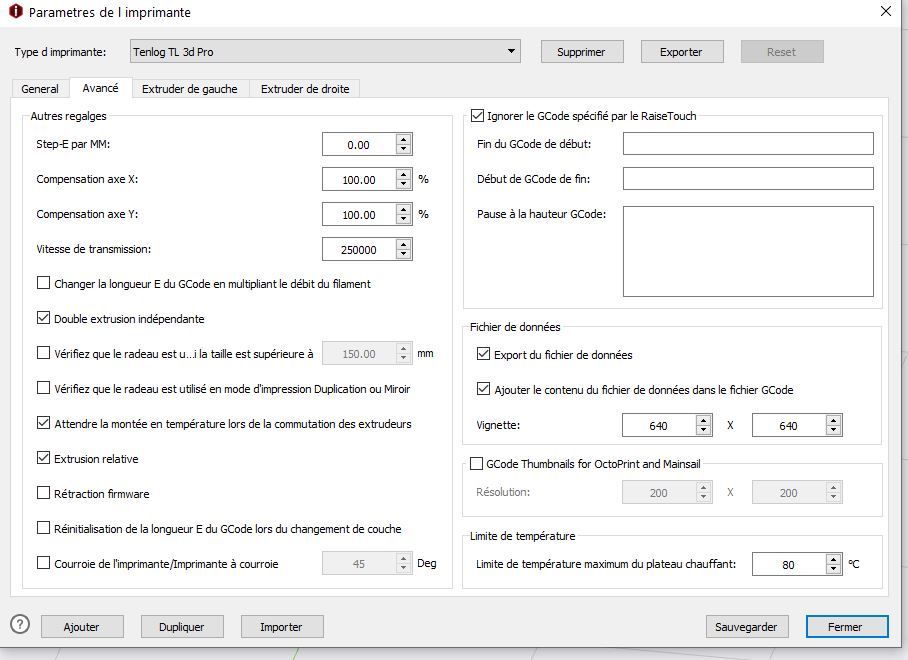Screen dimensions: 908x660
Task: Click the Vitesse de transmission value field
Action: pos(359,250)
